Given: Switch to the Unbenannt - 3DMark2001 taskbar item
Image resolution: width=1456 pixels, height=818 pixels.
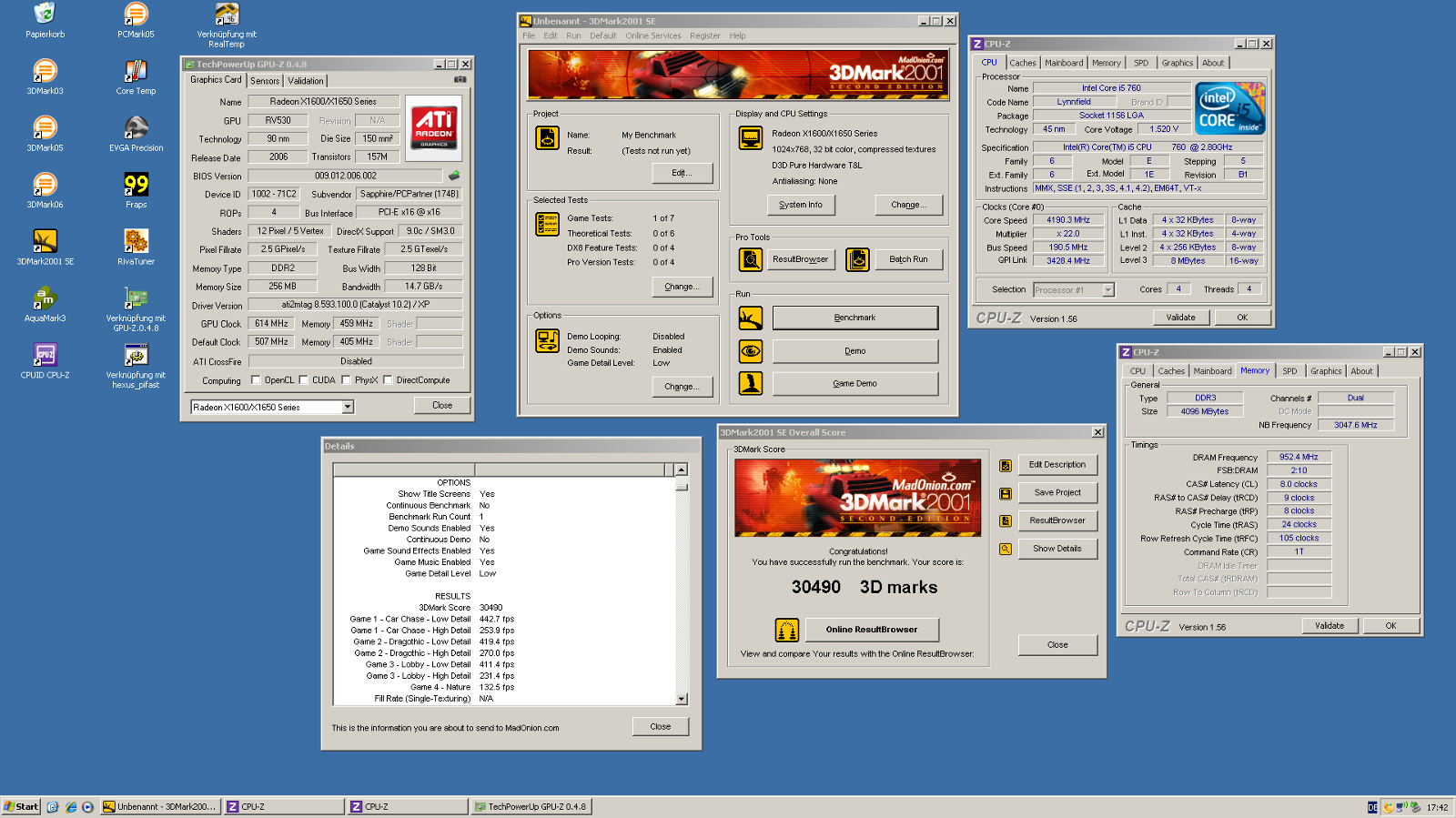Looking at the screenshot, I should click(159, 806).
